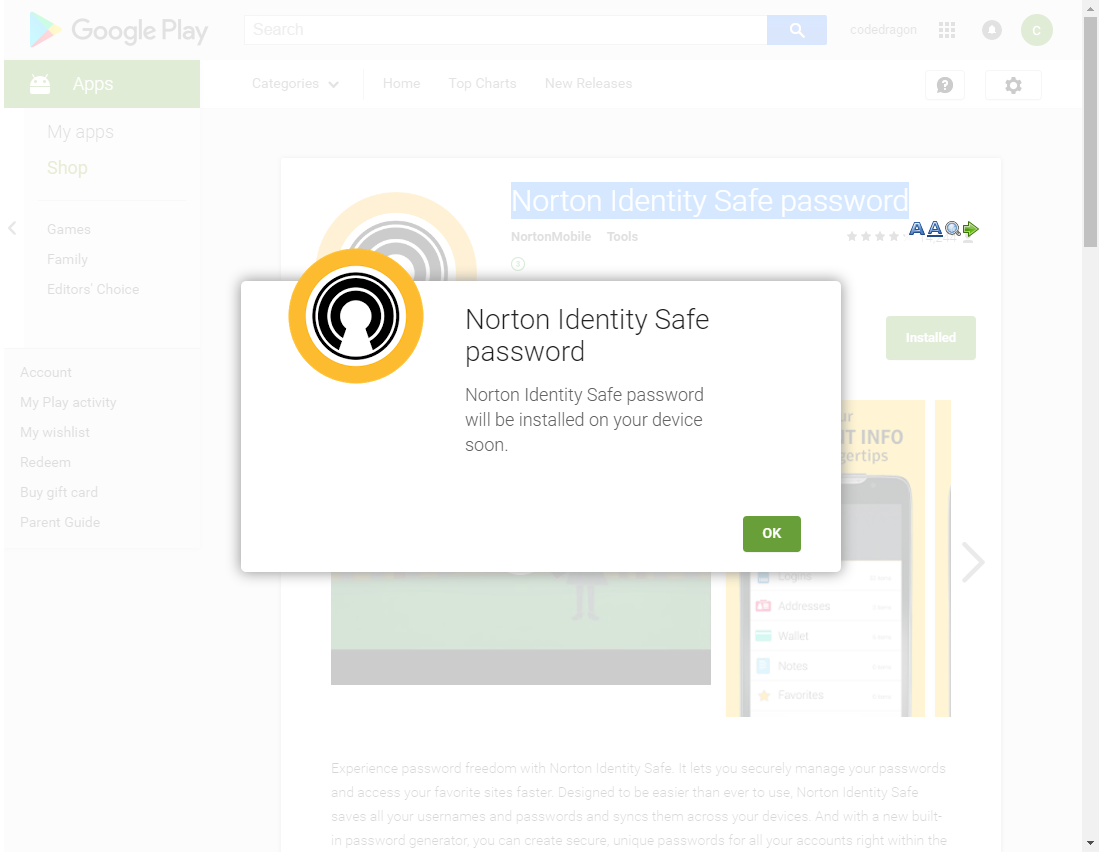
Task: Click the NortonMobile developer link
Action: click(x=551, y=237)
